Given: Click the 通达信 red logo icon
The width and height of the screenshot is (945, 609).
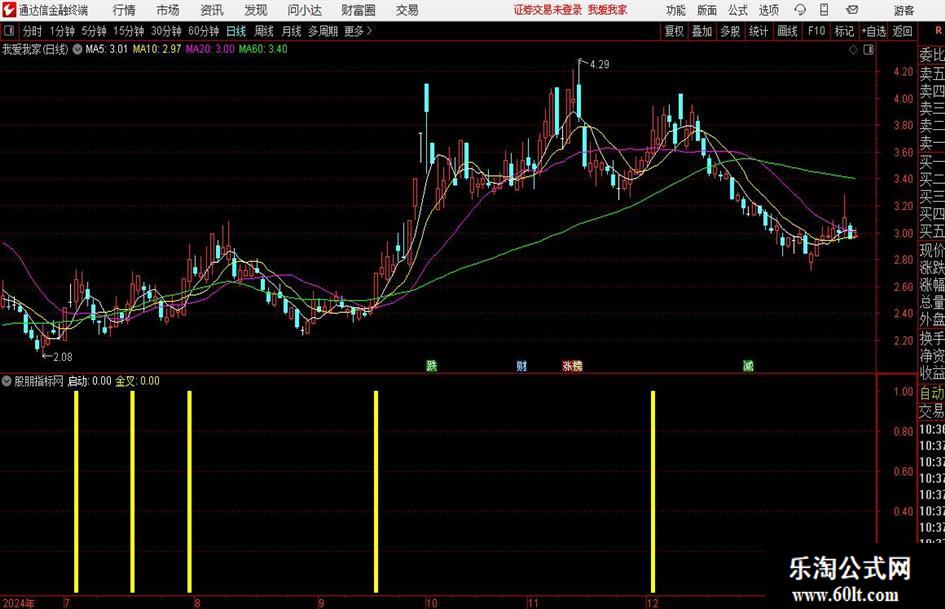Looking at the screenshot, I should coord(9,10).
